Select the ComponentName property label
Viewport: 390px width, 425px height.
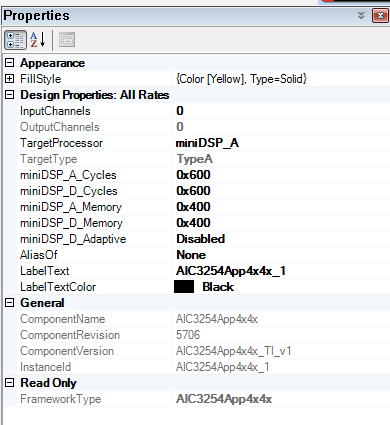click(x=62, y=319)
